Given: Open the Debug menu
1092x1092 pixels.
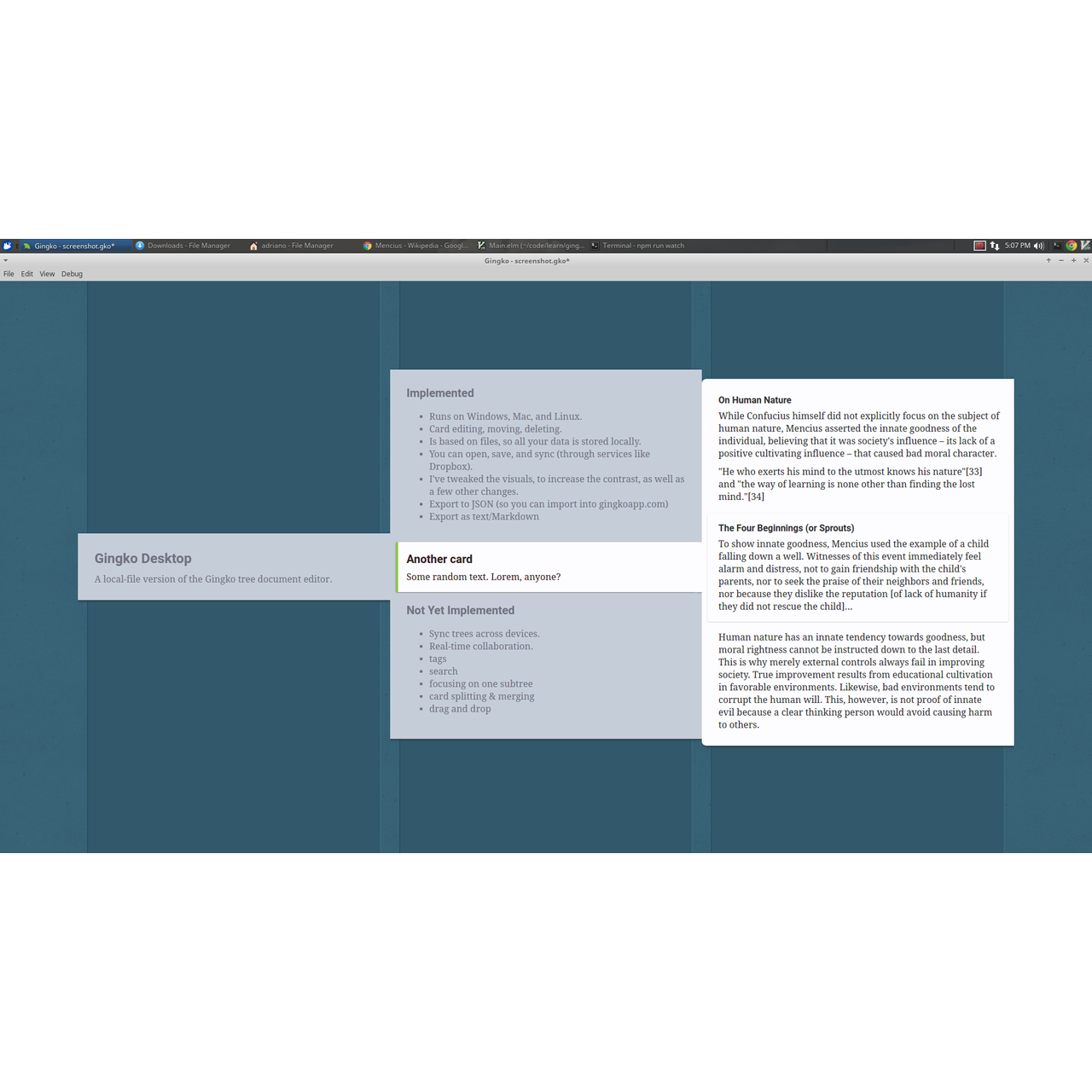Looking at the screenshot, I should click(x=72, y=274).
